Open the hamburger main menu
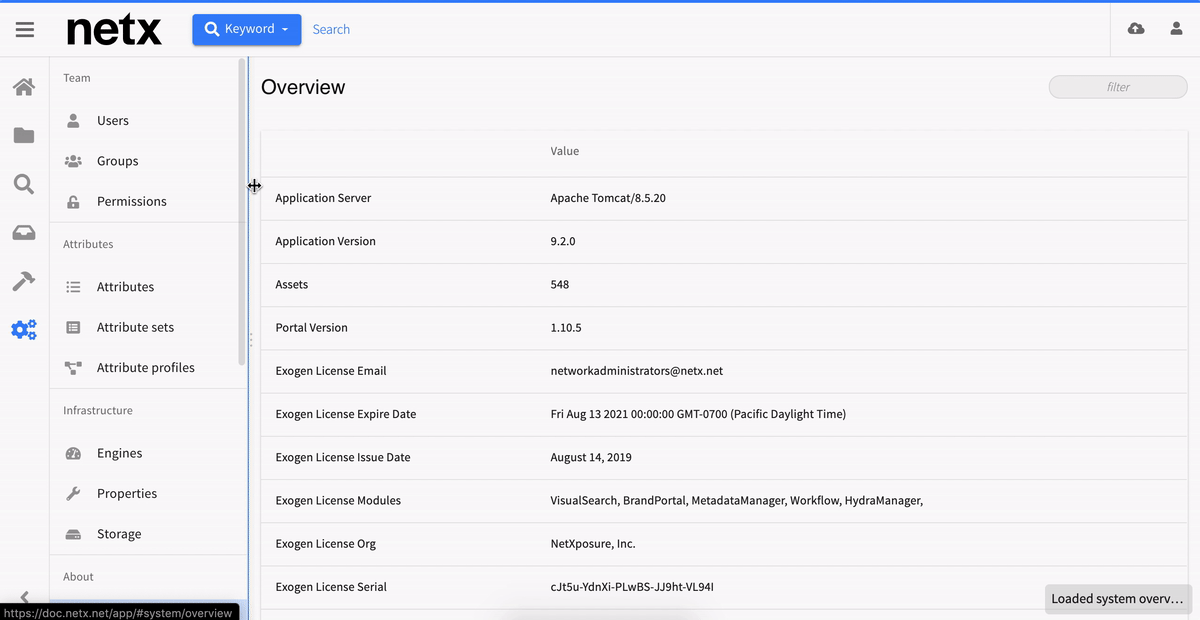1200x620 pixels. (25, 29)
